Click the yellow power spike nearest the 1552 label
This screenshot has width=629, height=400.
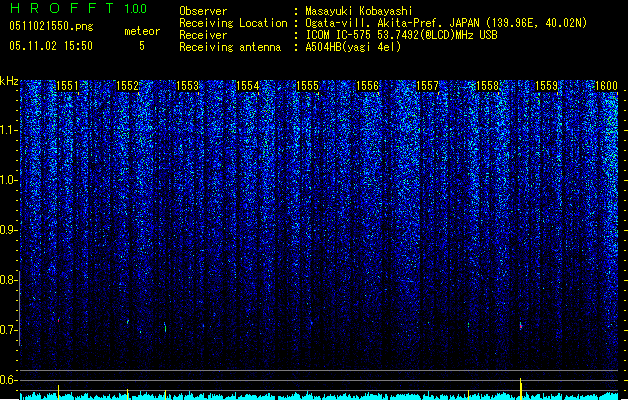coord(128,394)
